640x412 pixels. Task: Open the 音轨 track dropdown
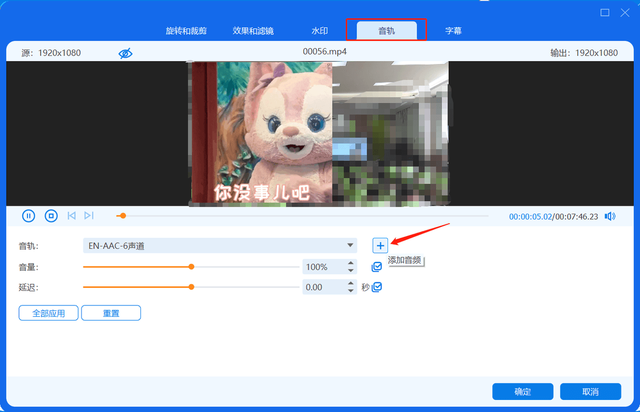220,246
